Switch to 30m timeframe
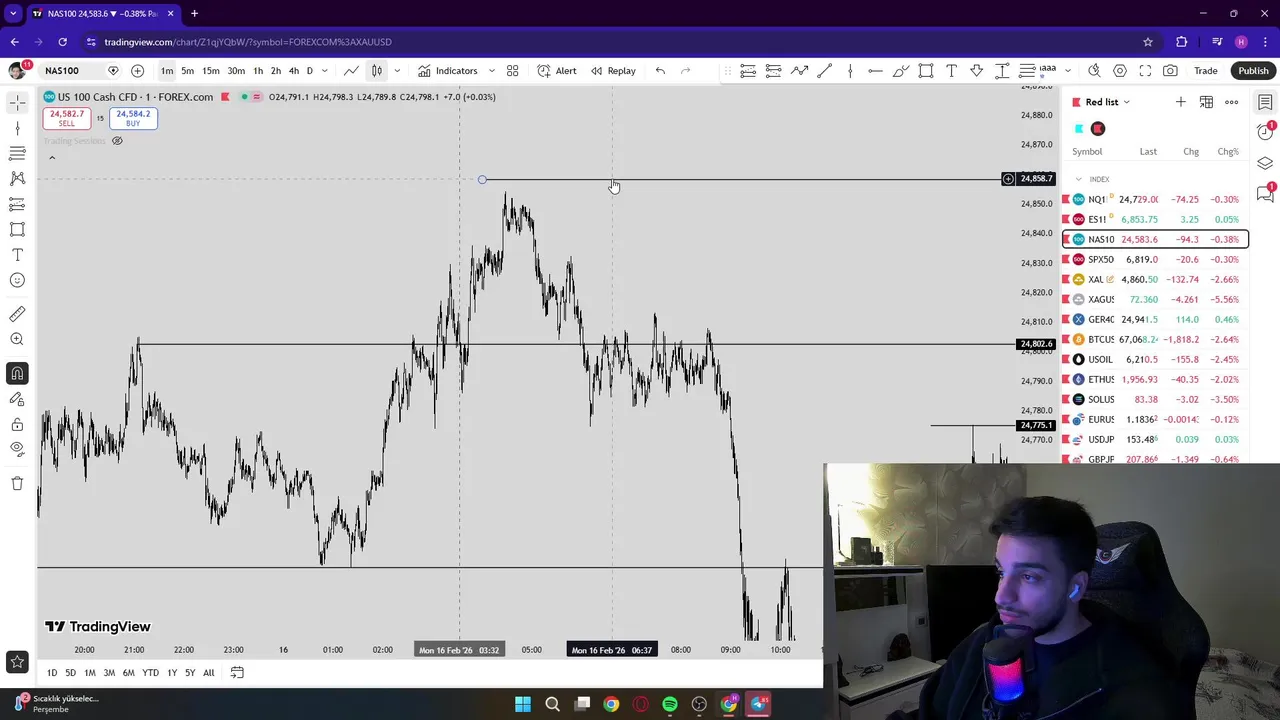Viewport: 1280px width, 720px height. coord(236,71)
